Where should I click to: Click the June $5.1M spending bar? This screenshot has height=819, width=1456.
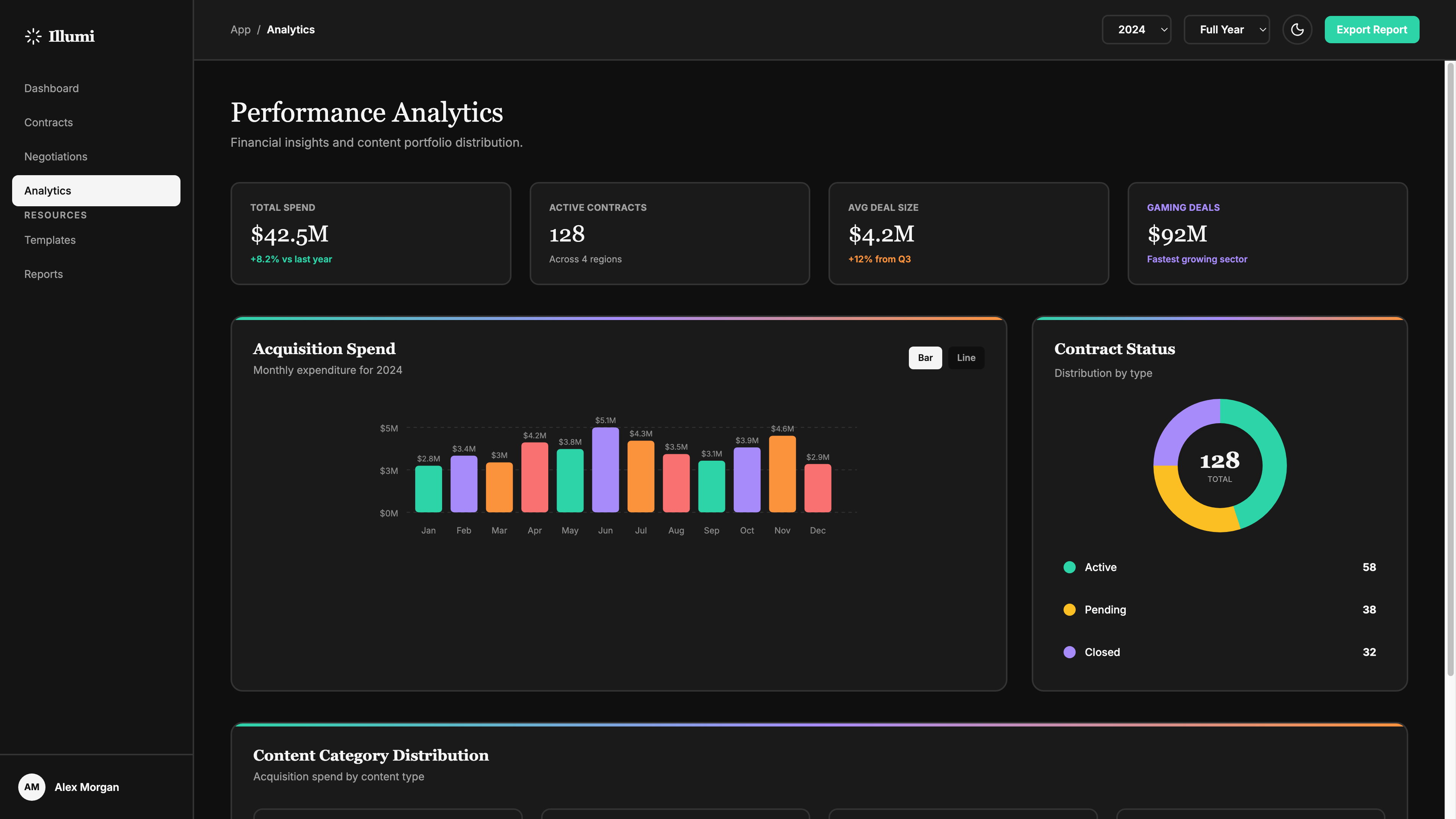pos(605,469)
